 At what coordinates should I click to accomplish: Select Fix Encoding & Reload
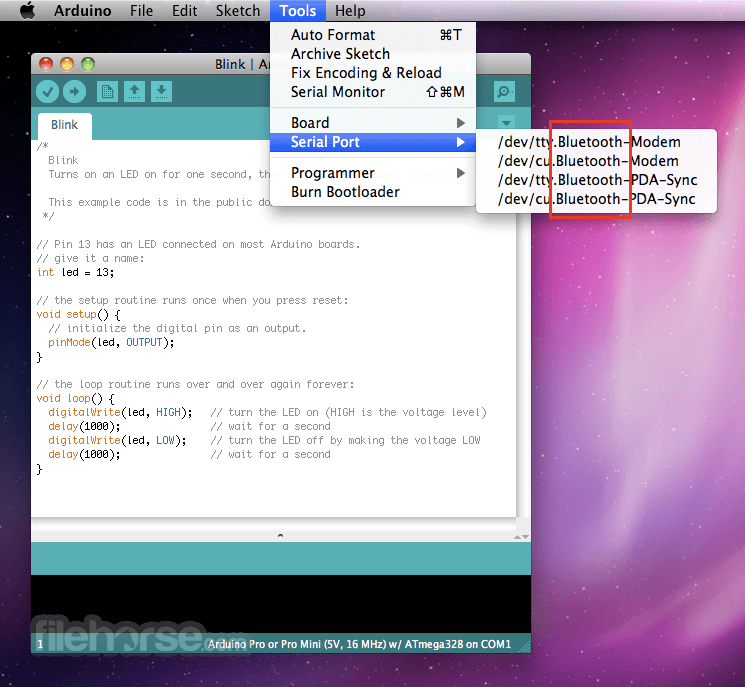(x=373, y=73)
